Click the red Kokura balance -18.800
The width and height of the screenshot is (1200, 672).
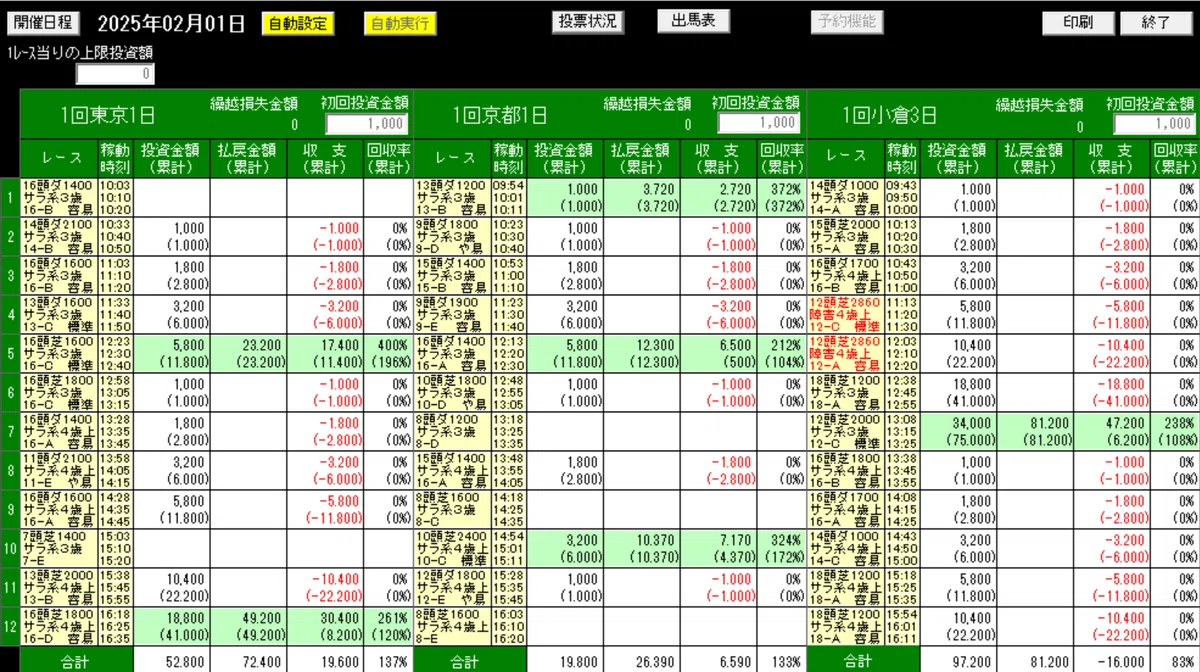(1113, 392)
